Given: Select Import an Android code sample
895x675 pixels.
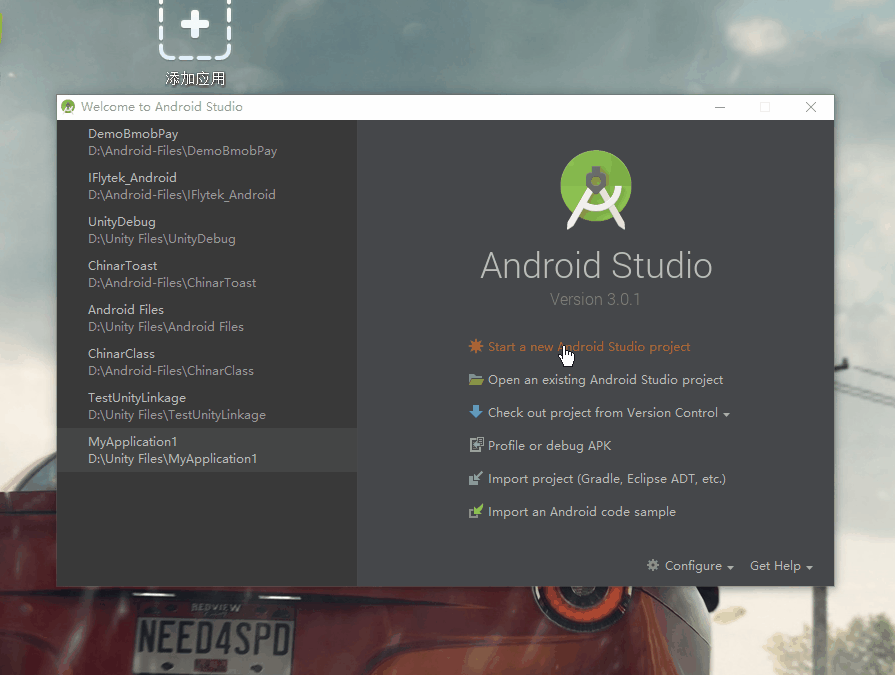Looking at the screenshot, I should click(x=582, y=512).
